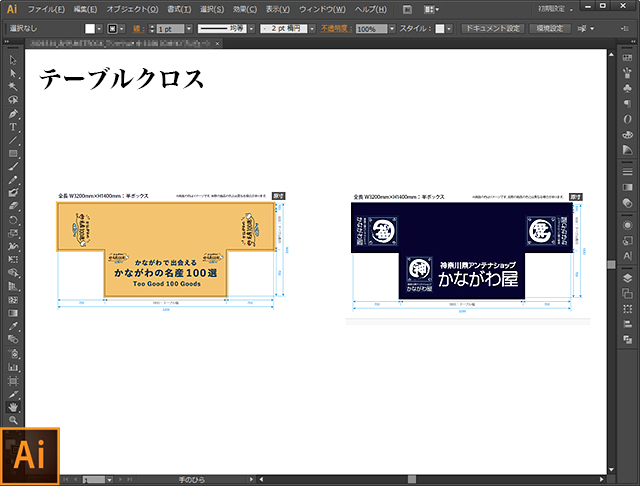
Task: Open the Swatches panel icon
Action: click(x=627, y=58)
